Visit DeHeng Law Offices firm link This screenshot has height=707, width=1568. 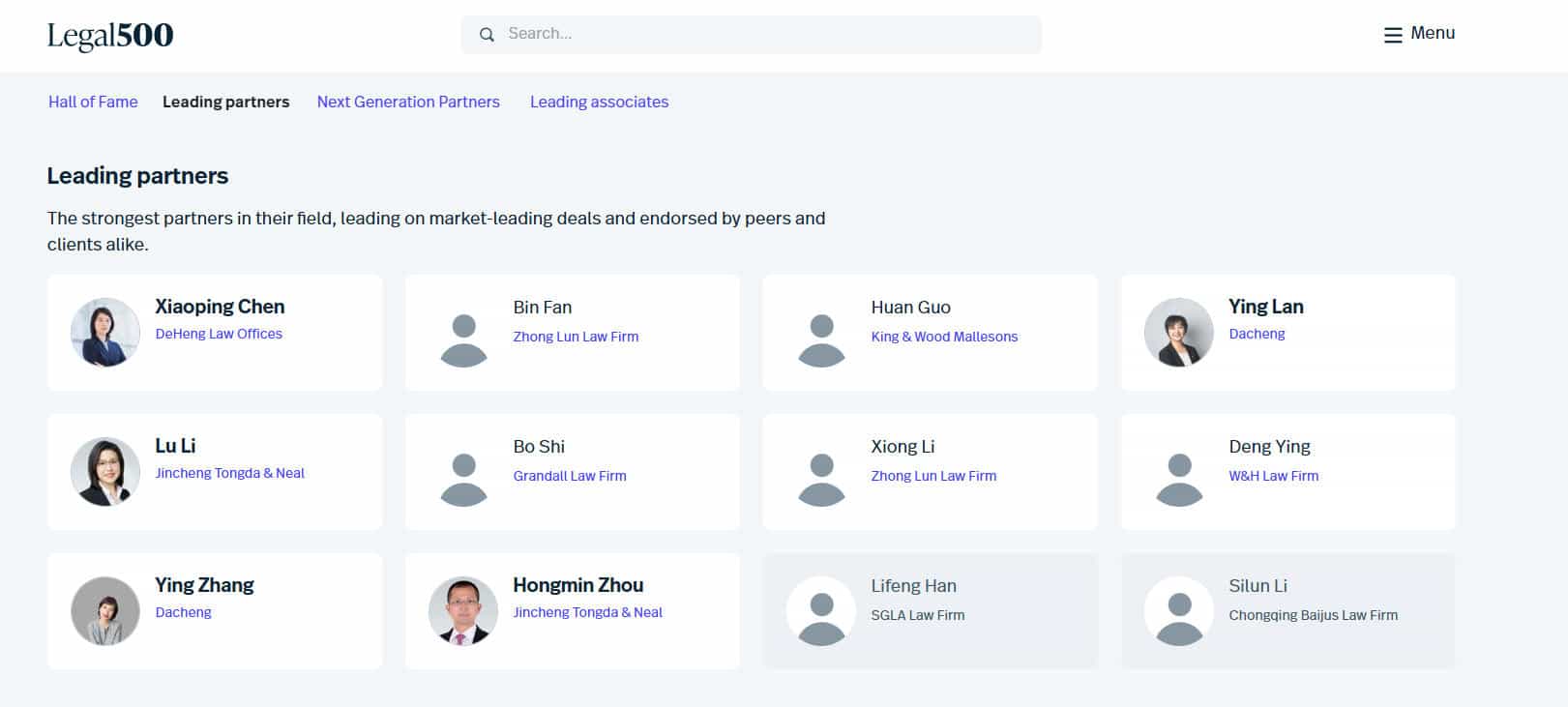tap(219, 334)
